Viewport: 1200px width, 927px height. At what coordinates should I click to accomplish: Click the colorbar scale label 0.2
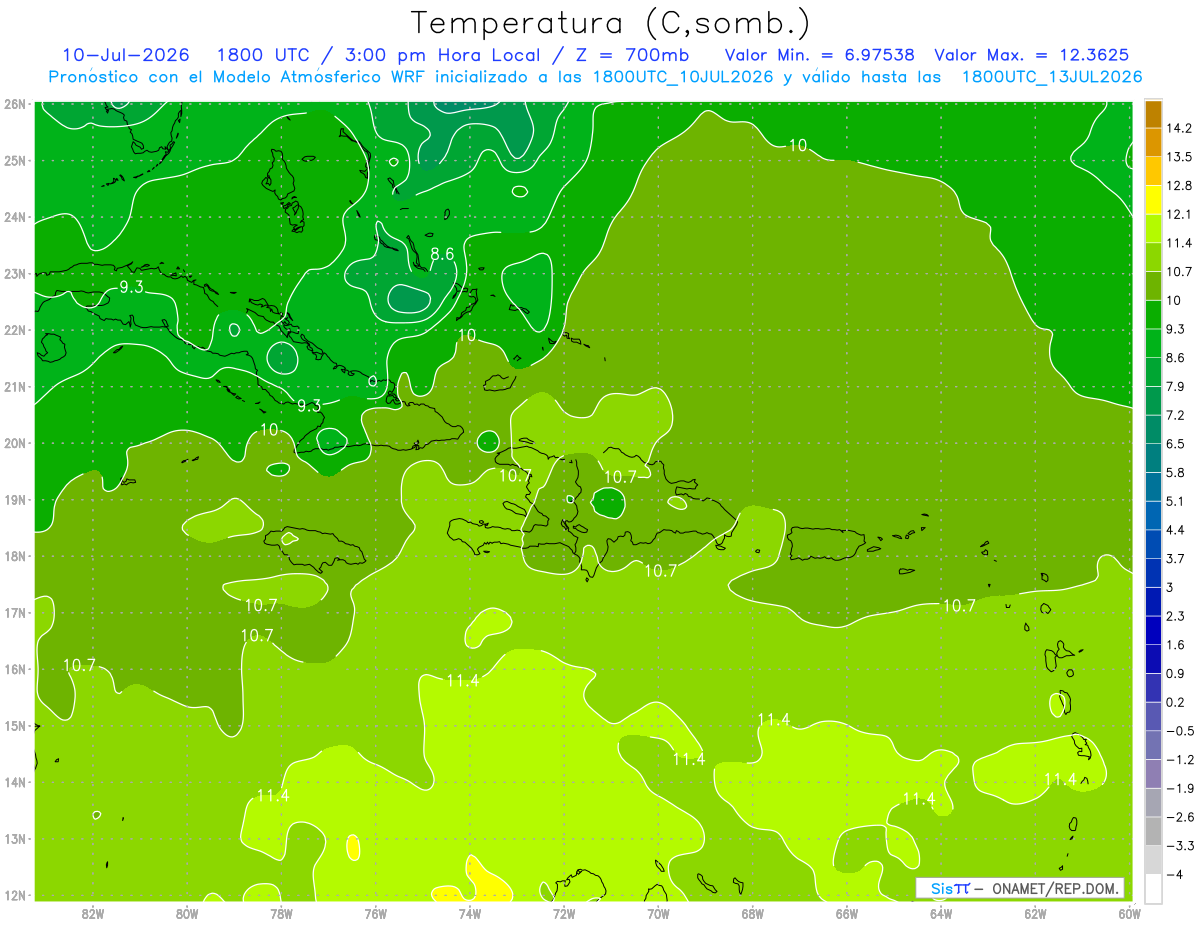[x=1178, y=701]
